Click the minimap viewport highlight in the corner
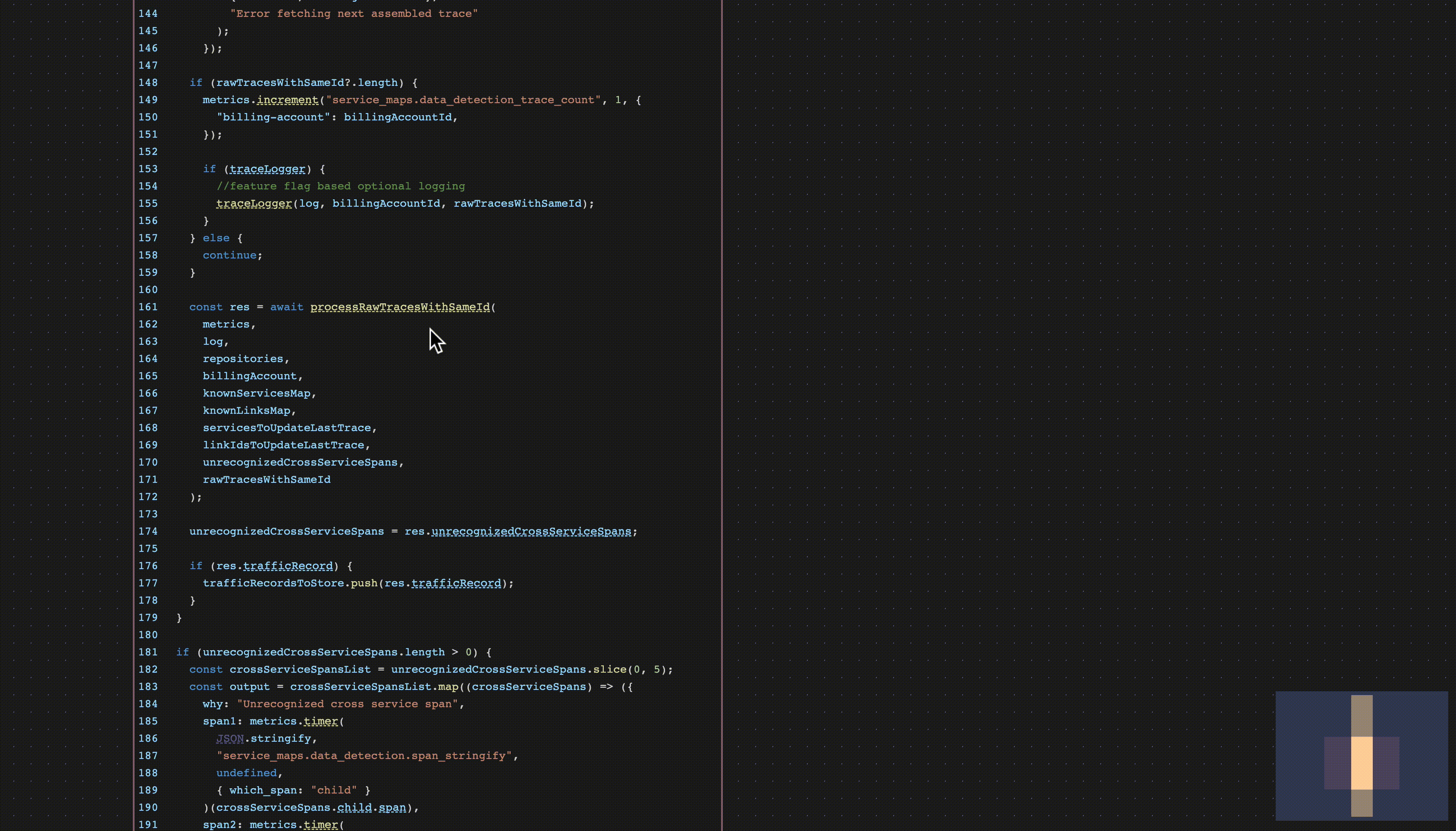This screenshot has width=1456, height=831. pyautogui.click(x=1361, y=763)
